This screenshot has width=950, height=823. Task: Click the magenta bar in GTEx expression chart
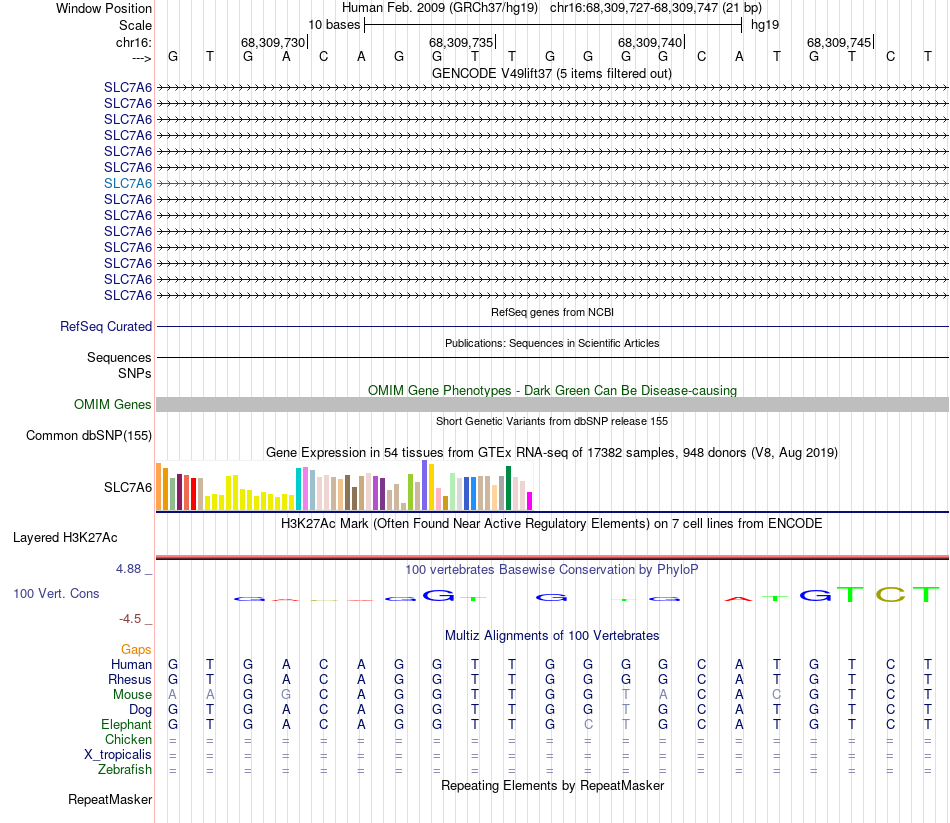[530, 500]
